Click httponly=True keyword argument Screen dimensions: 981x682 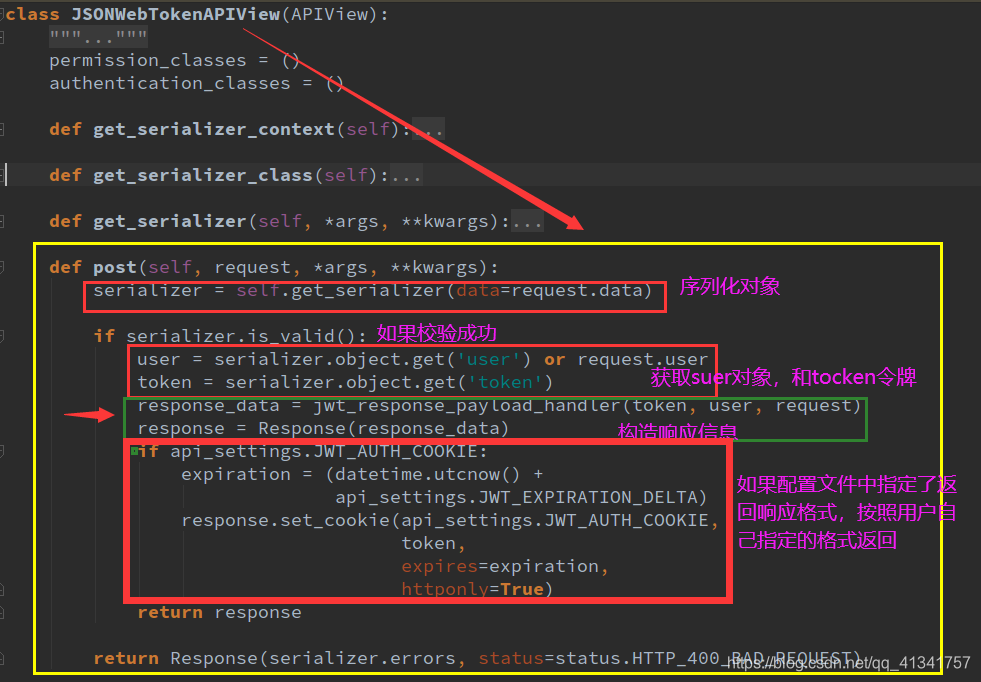pos(472,589)
